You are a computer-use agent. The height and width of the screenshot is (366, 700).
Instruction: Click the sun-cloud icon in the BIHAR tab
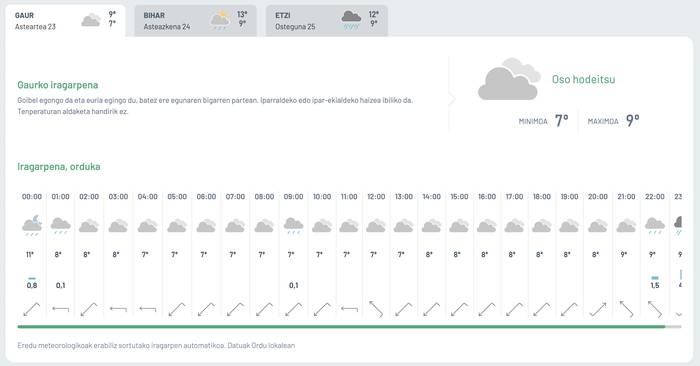[x=221, y=21]
